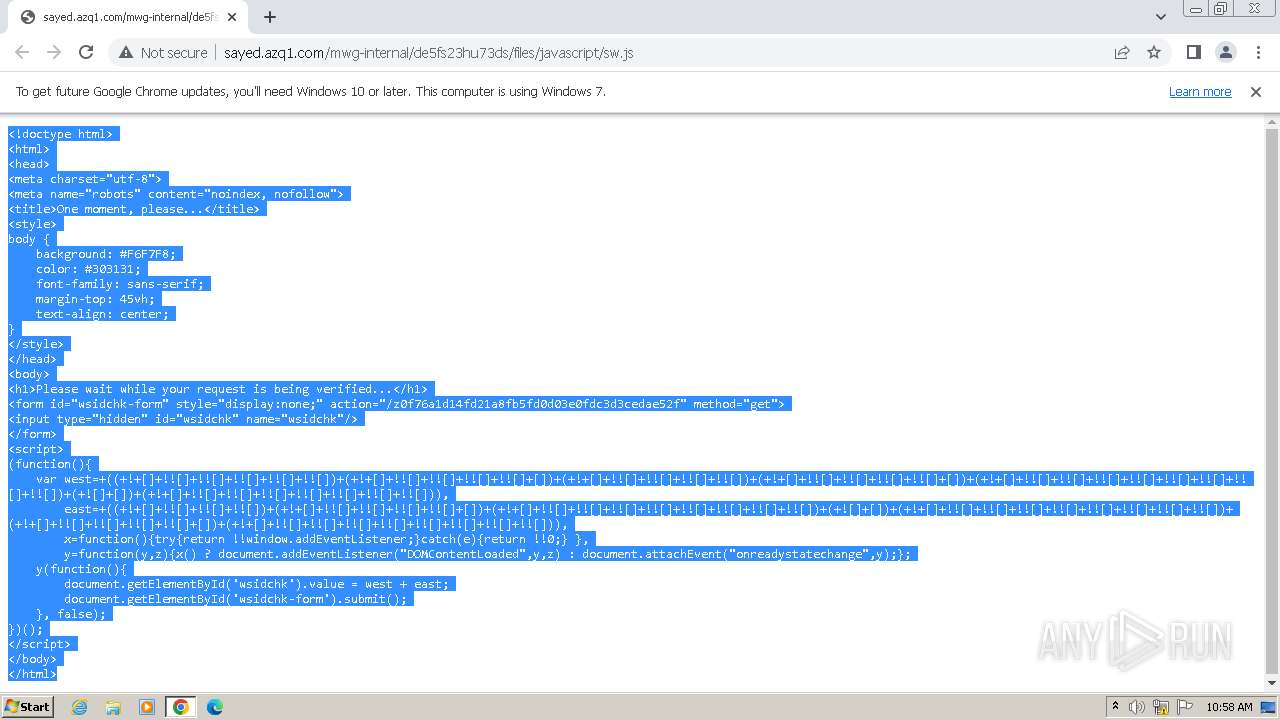Toggle the browser side panel

[1193, 52]
